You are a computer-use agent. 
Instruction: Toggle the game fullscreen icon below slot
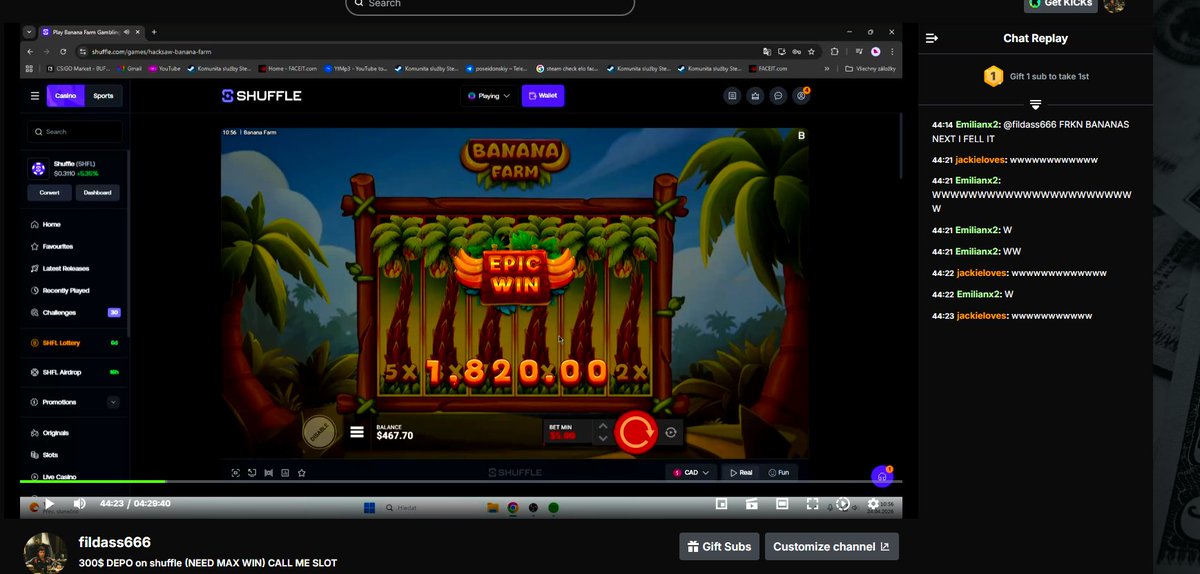(x=236, y=472)
